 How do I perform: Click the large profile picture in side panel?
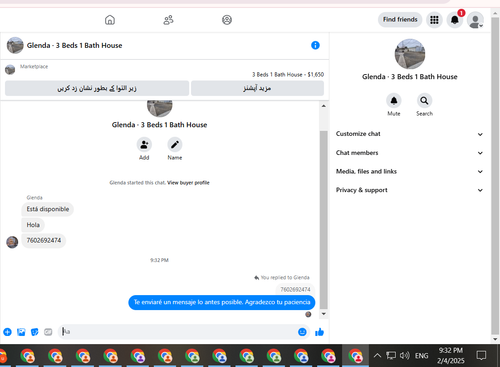[x=410, y=54]
